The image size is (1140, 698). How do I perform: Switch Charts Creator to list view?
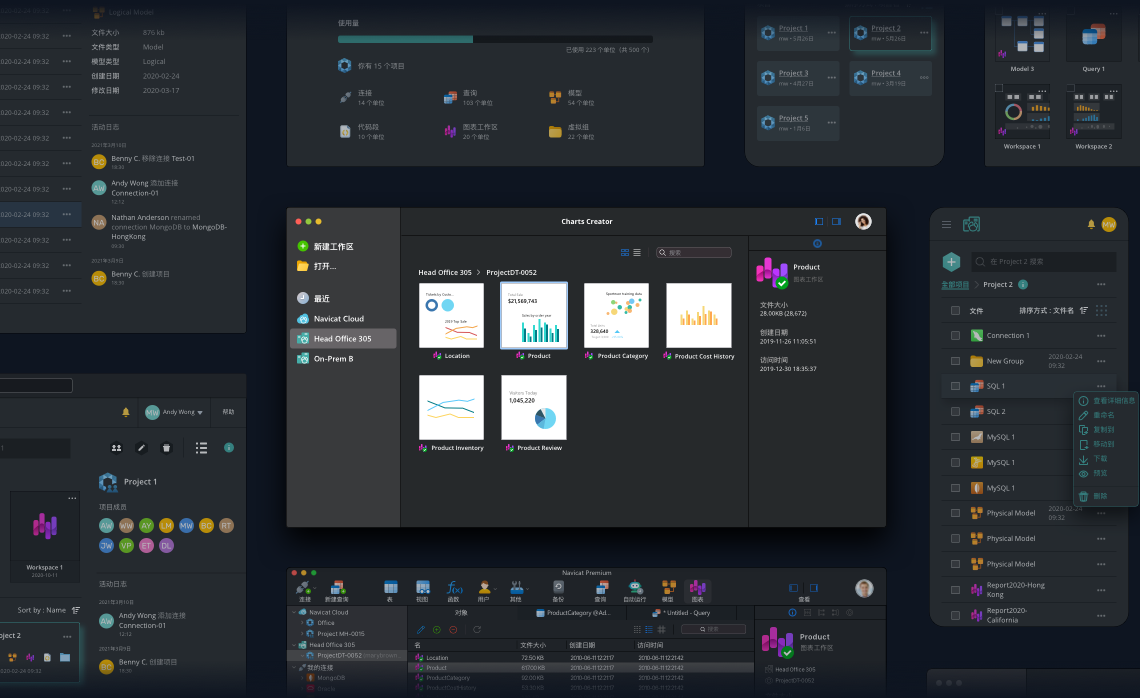(x=637, y=252)
